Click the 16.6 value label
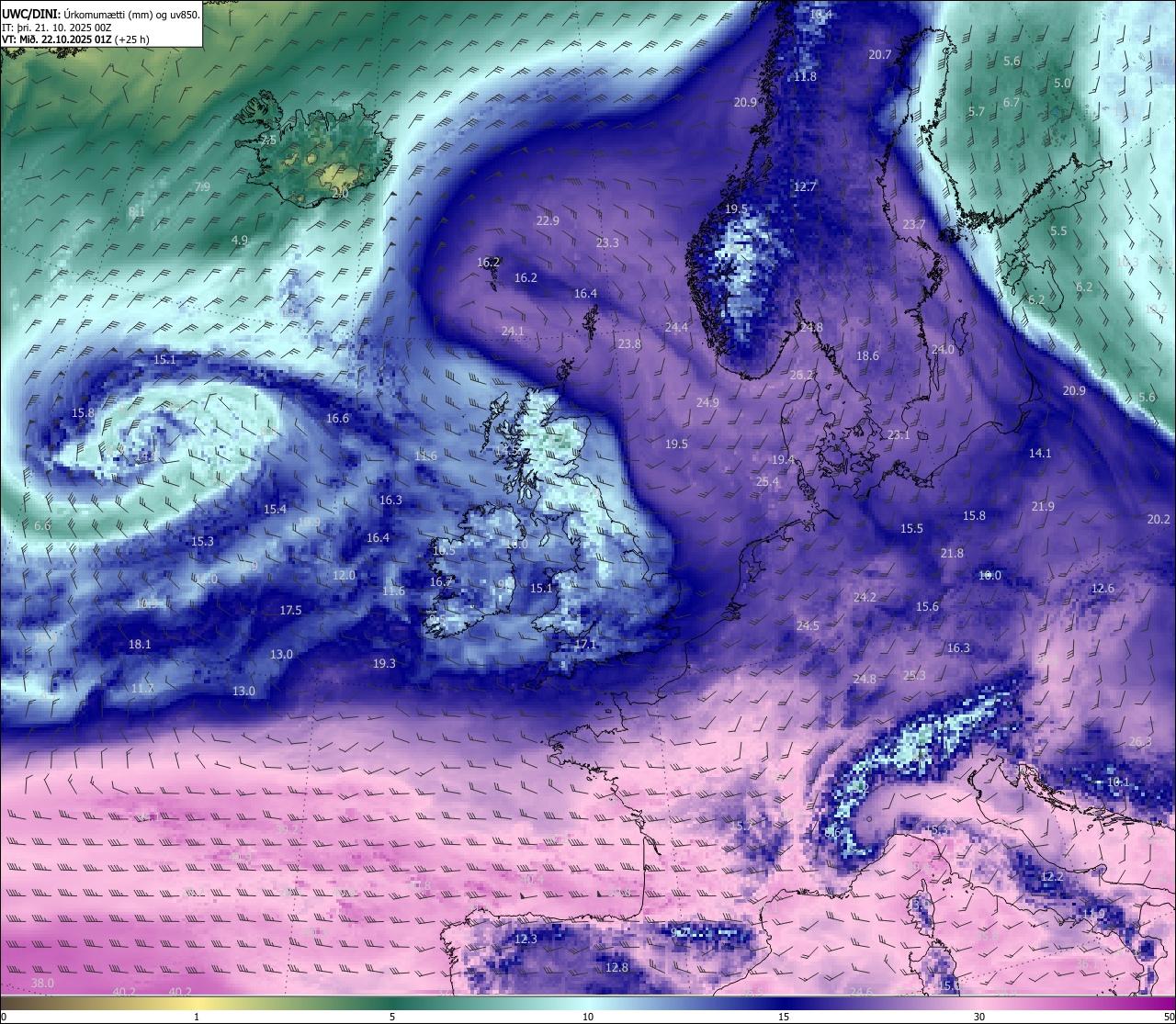This screenshot has width=1176, height=1024. pyautogui.click(x=337, y=419)
